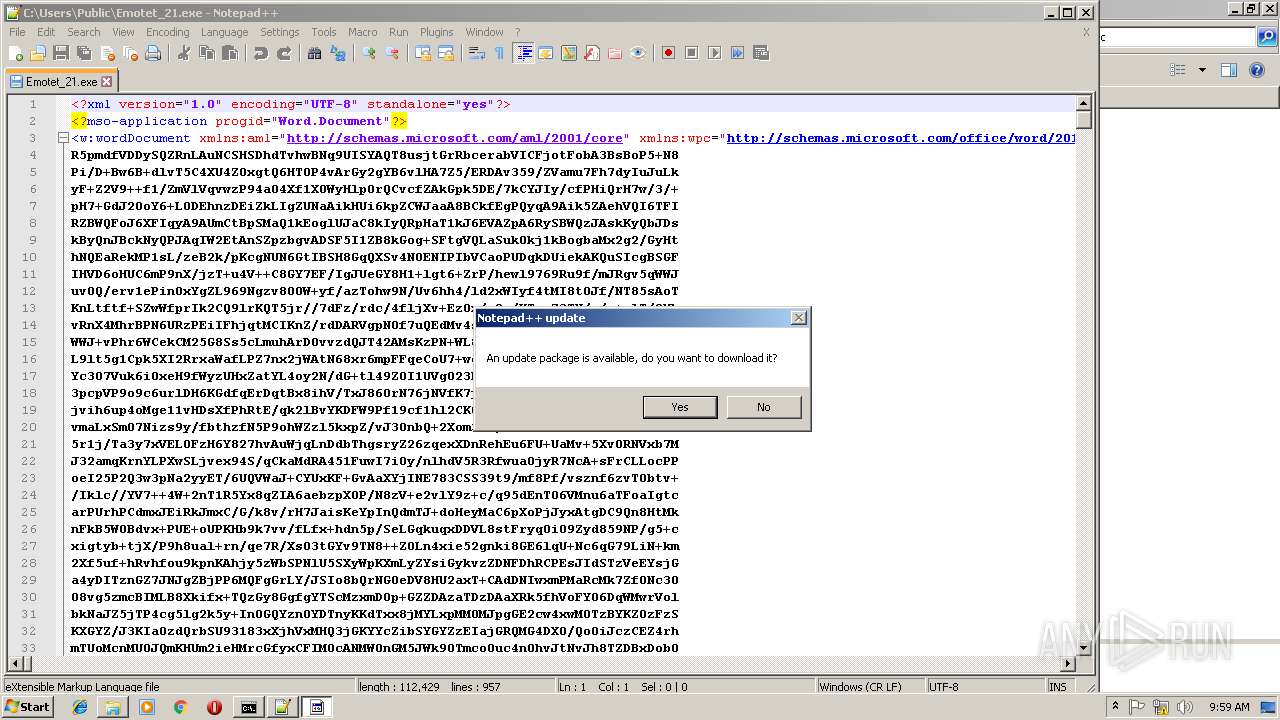
Task: Click the Undo arrow icon
Action: [260, 53]
